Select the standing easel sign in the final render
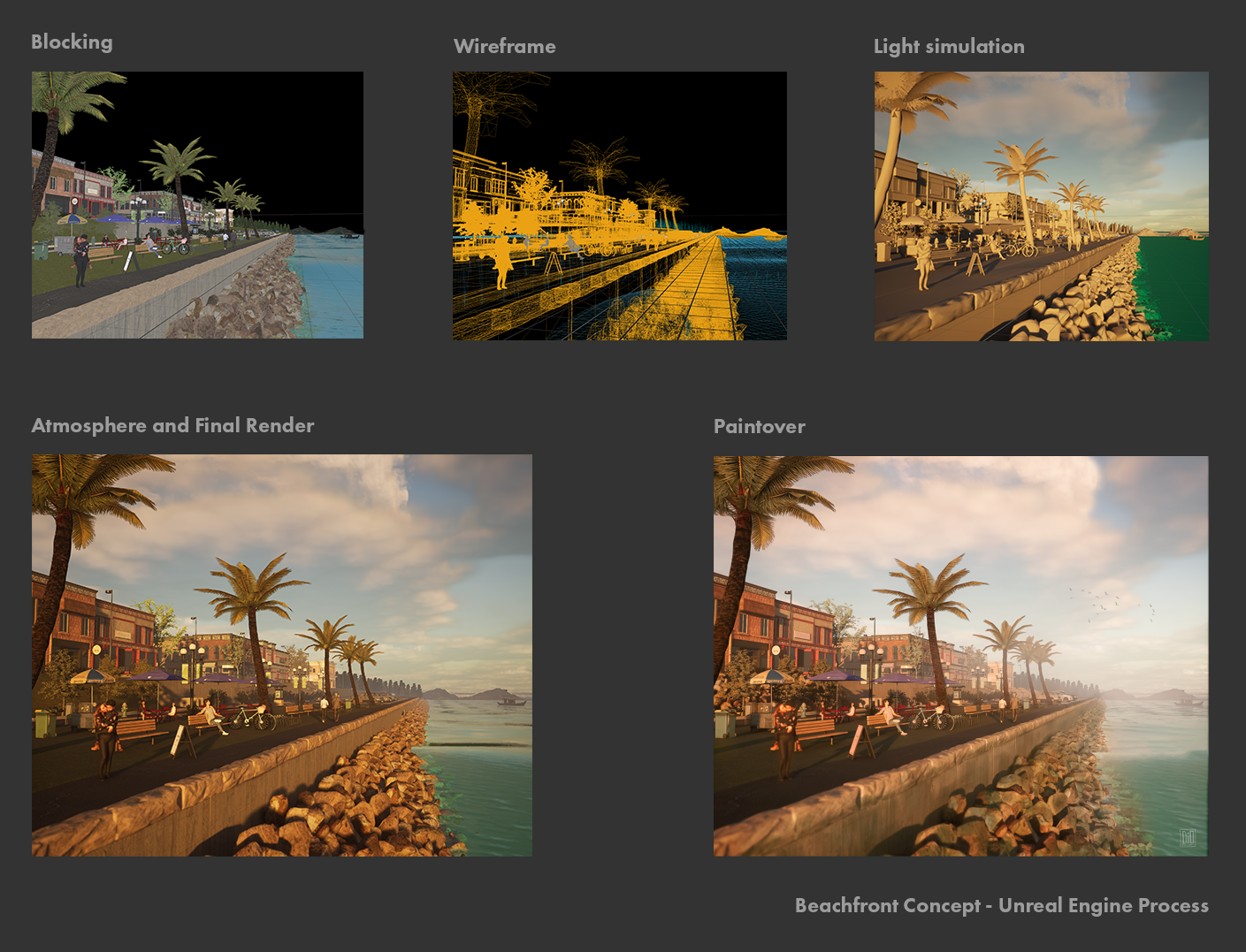1246x952 pixels. 182,741
